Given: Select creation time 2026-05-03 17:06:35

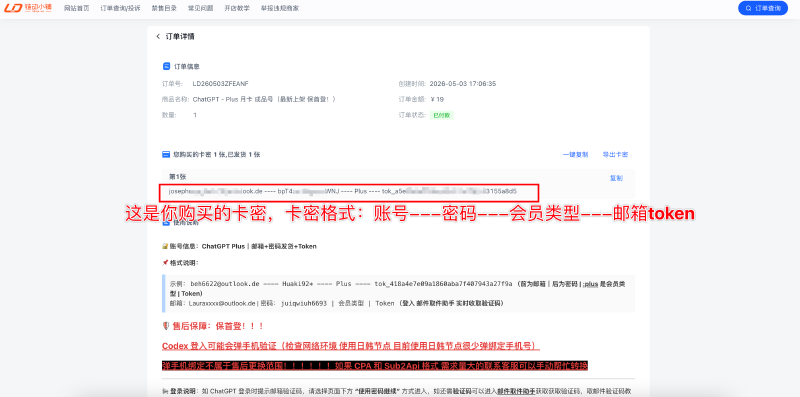Looking at the screenshot, I should pyautogui.click(x=463, y=84).
